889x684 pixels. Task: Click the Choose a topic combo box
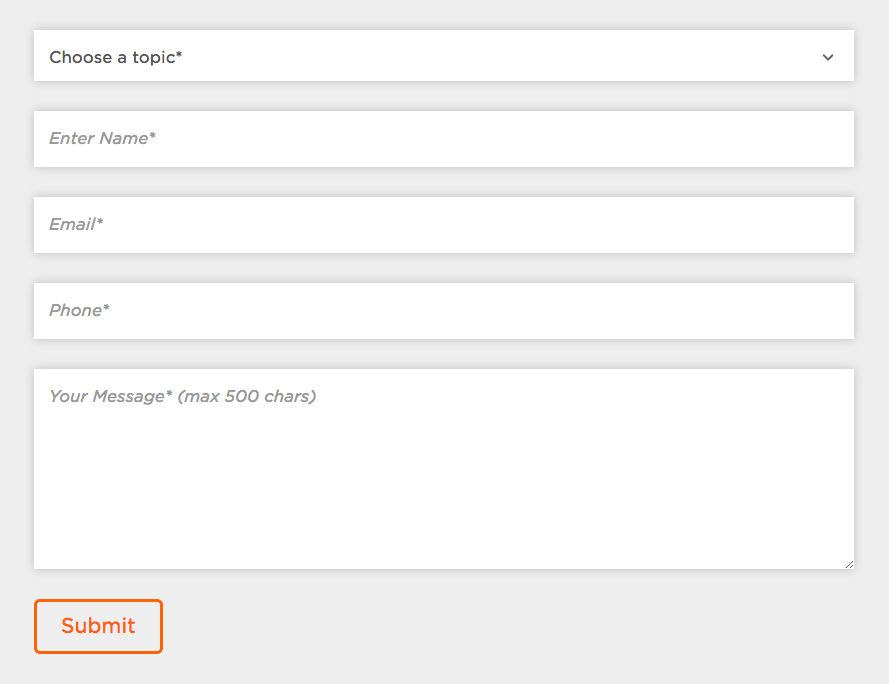point(444,56)
